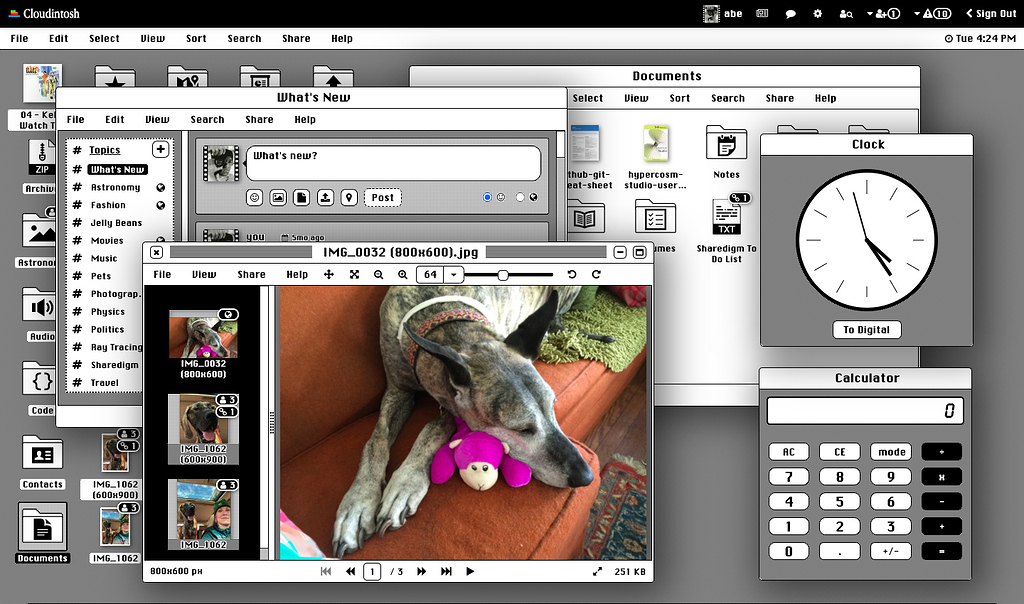Expand the zoom level dropdown showing 64
Viewport: 1024px width, 604px height.
(x=454, y=275)
